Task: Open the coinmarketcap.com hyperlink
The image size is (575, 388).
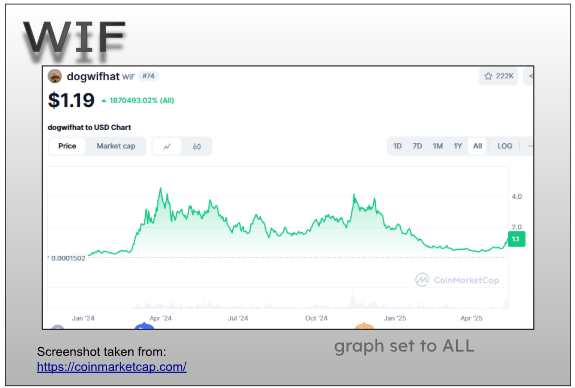Action: [111, 367]
